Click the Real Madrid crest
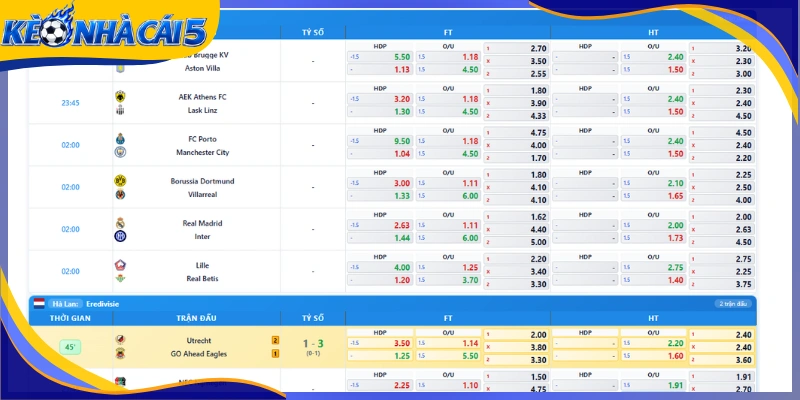Image resolution: width=800 pixels, height=400 pixels. point(120,223)
